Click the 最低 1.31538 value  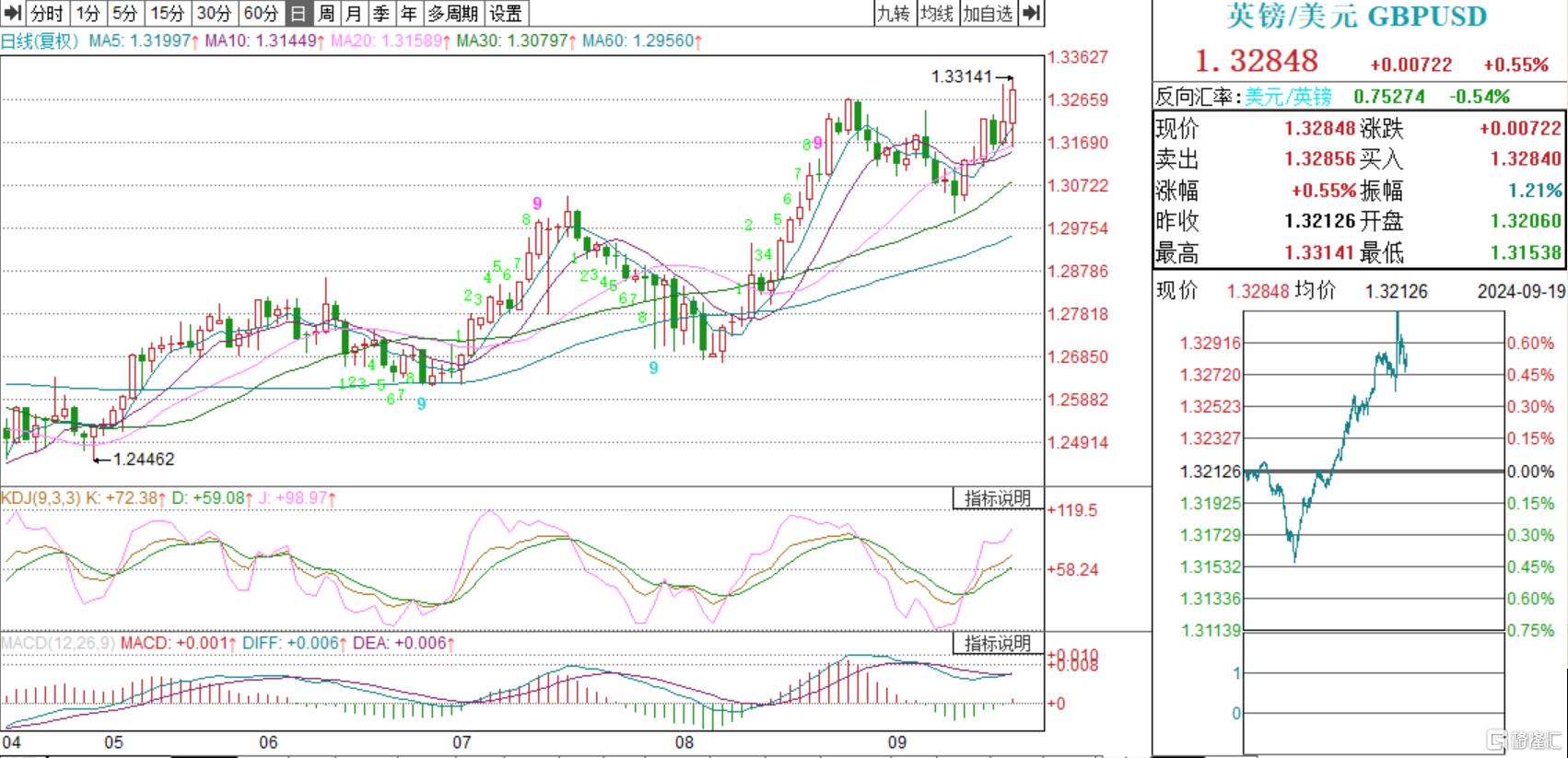1527,252
